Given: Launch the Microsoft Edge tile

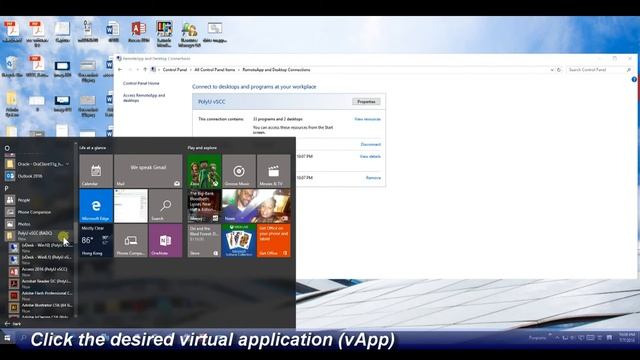Looking at the screenshot, I should (x=96, y=206).
